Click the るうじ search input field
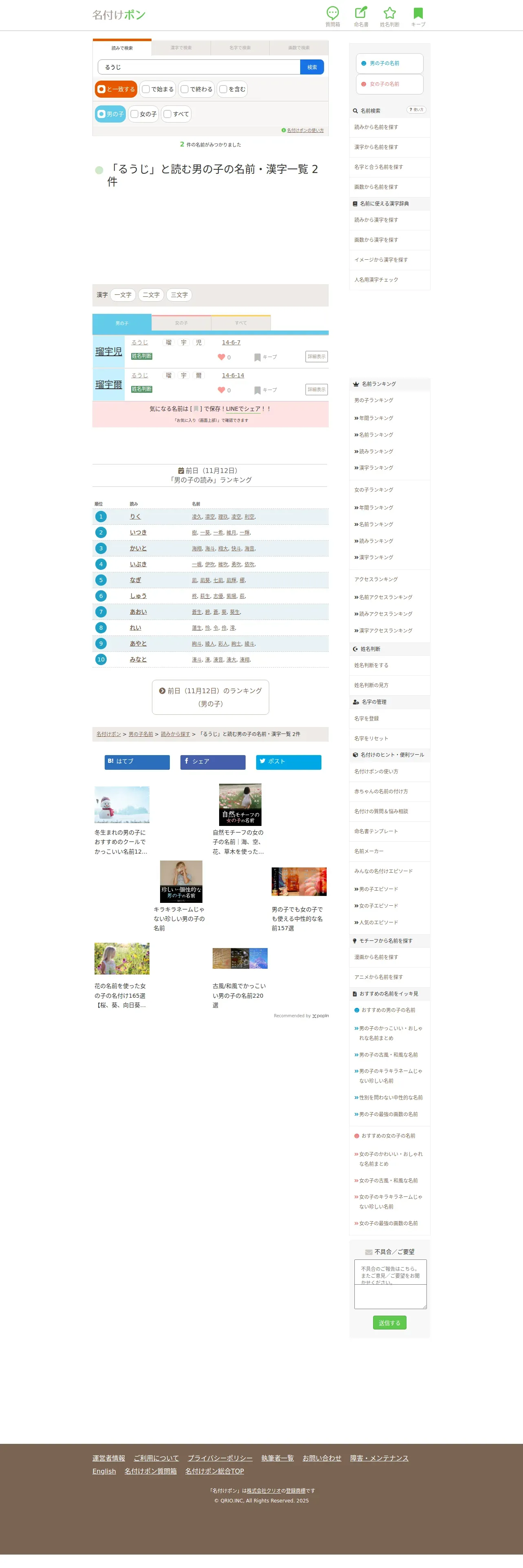This screenshot has width=523, height=1568. [x=199, y=67]
